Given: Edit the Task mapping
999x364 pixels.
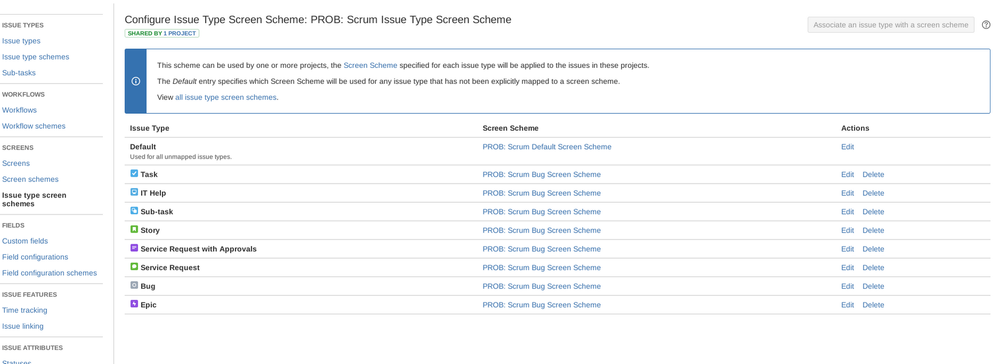Looking at the screenshot, I should tap(847, 174).
